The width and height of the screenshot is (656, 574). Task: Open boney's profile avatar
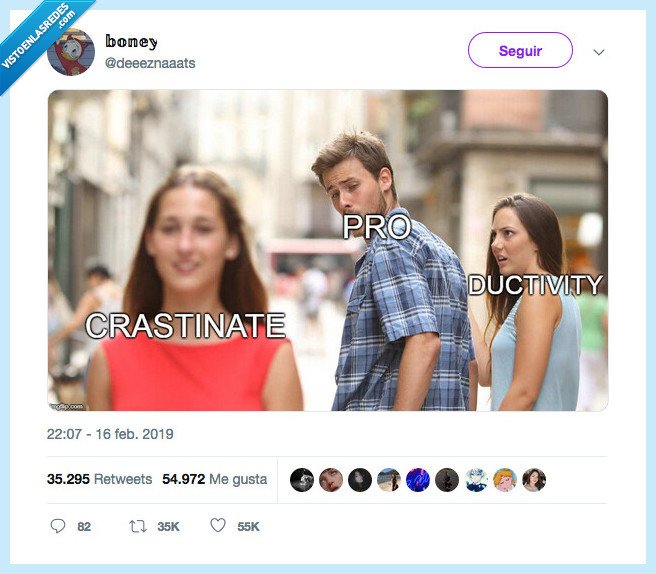pos(71,52)
